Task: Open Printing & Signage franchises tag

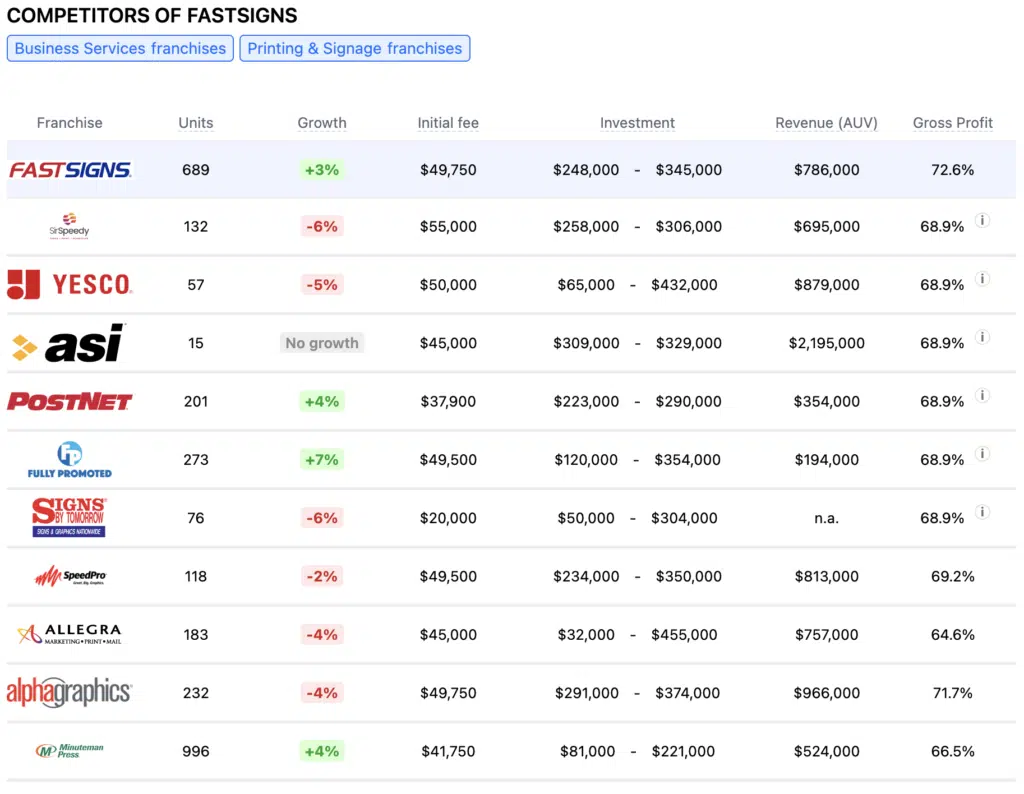Action: pos(354,48)
